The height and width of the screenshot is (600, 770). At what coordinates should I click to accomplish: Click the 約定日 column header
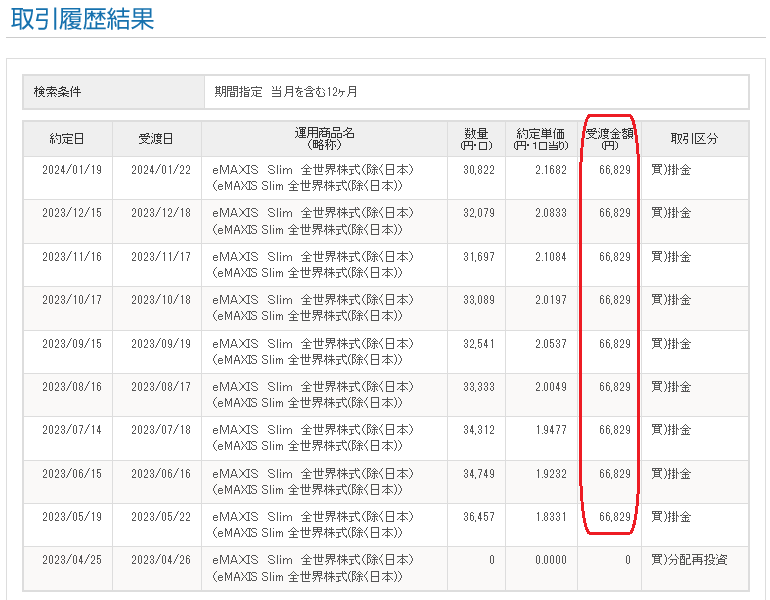point(67,139)
